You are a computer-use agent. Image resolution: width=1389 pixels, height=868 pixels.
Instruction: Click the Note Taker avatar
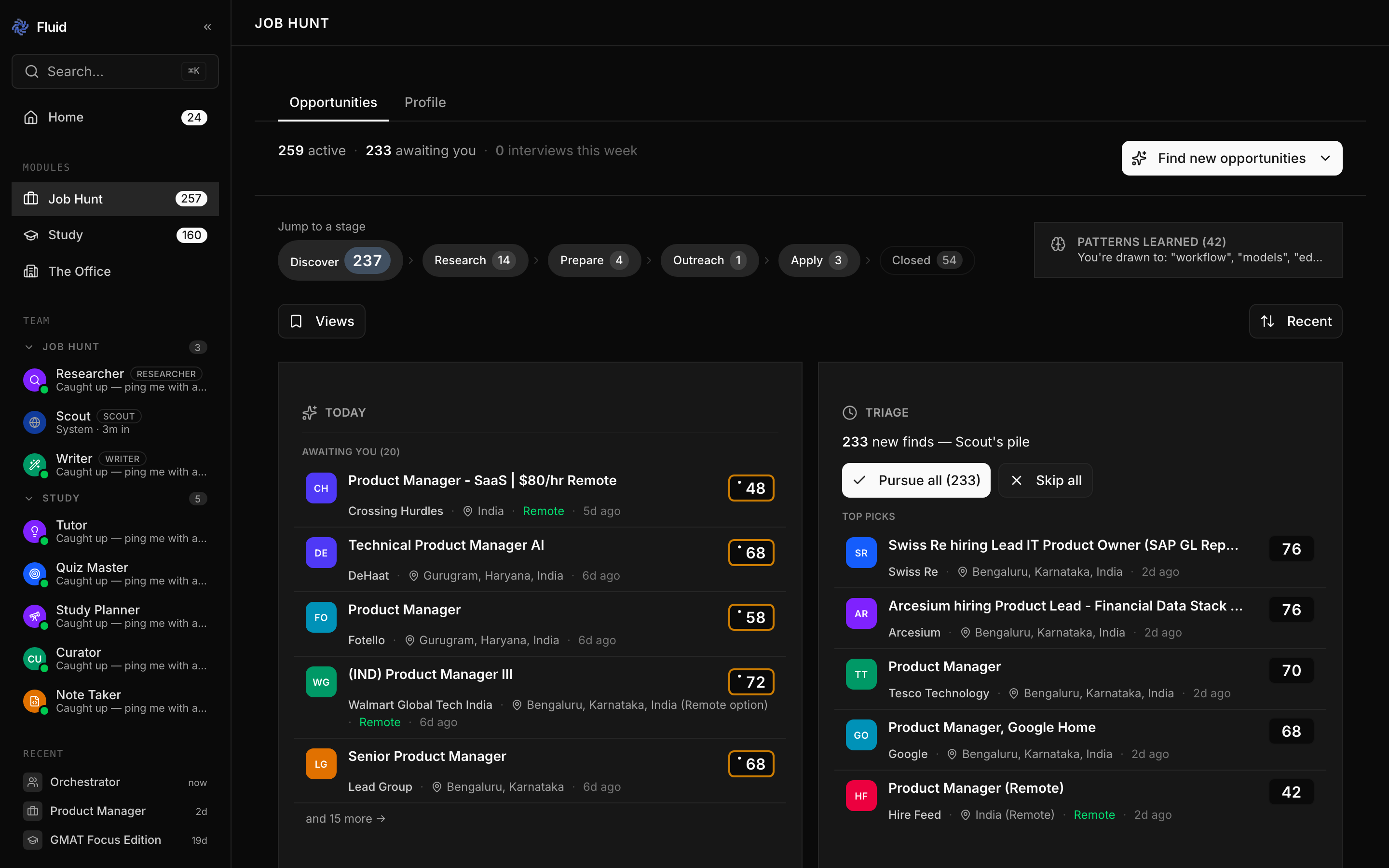34,702
